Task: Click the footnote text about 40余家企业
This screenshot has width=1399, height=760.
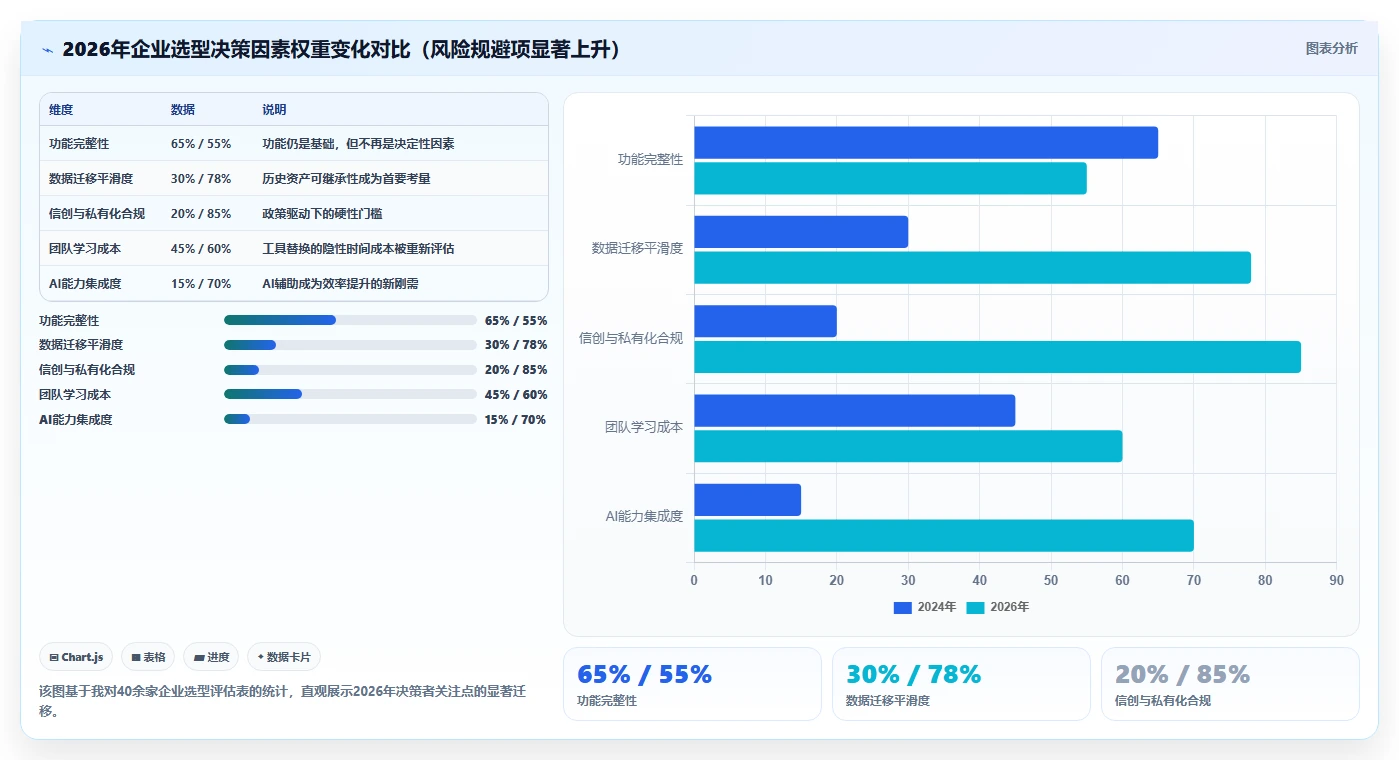Action: click(283, 701)
